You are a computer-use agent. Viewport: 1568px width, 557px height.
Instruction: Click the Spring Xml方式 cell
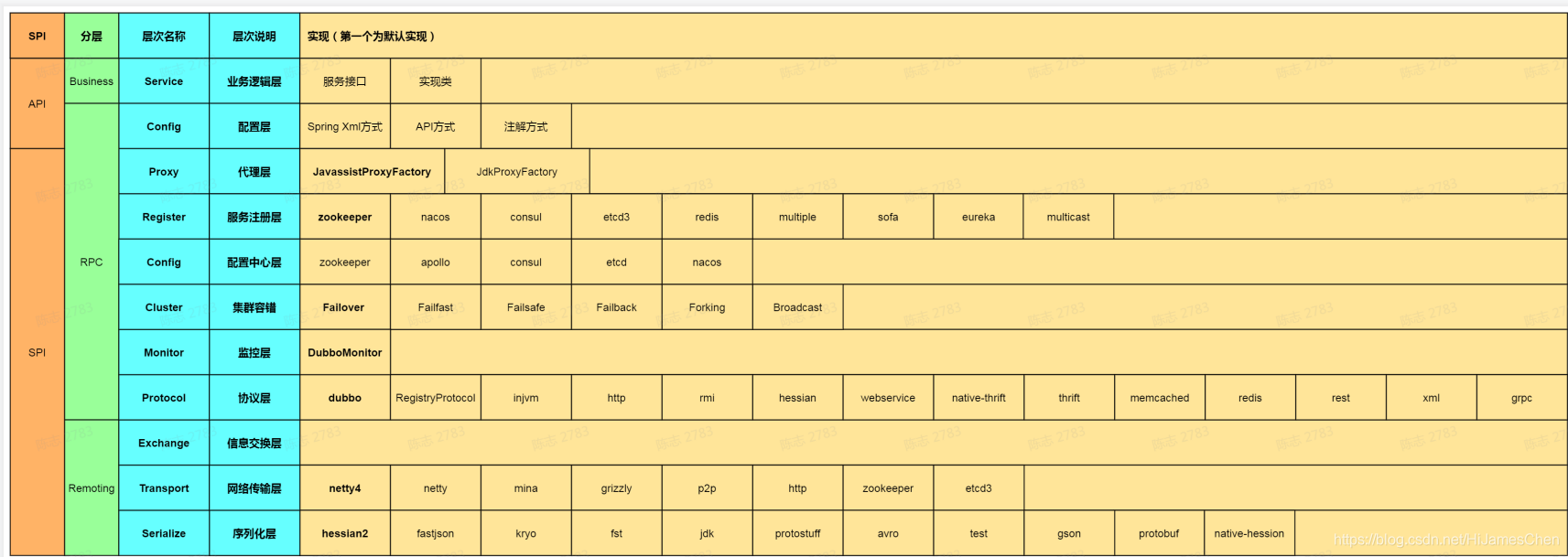click(345, 127)
